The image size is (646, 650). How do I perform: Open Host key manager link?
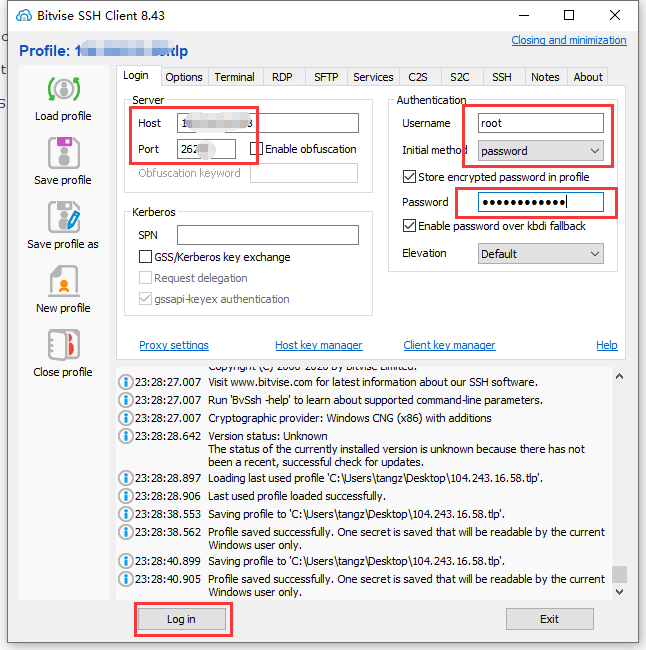[319, 345]
